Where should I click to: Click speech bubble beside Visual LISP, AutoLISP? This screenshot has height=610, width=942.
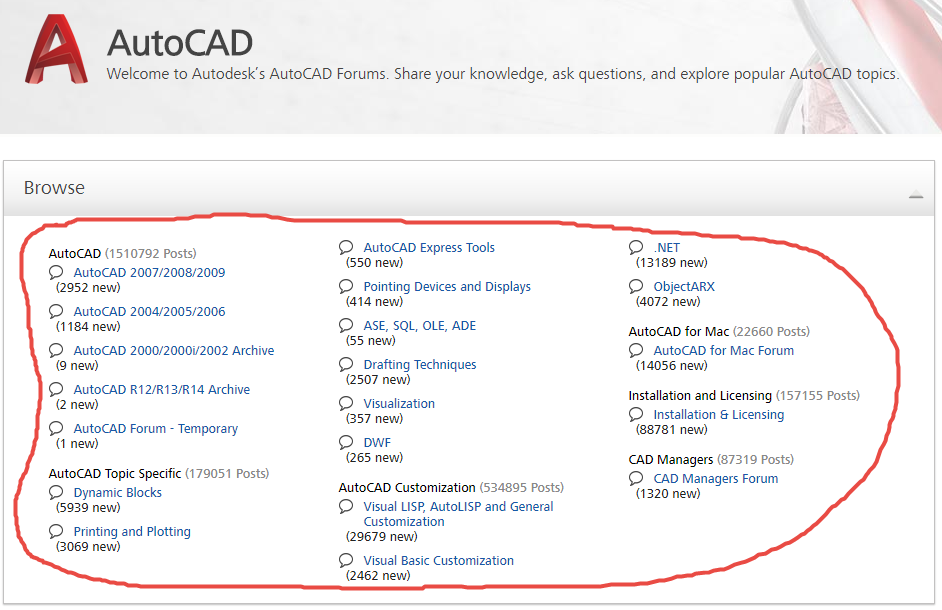click(345, 507)
